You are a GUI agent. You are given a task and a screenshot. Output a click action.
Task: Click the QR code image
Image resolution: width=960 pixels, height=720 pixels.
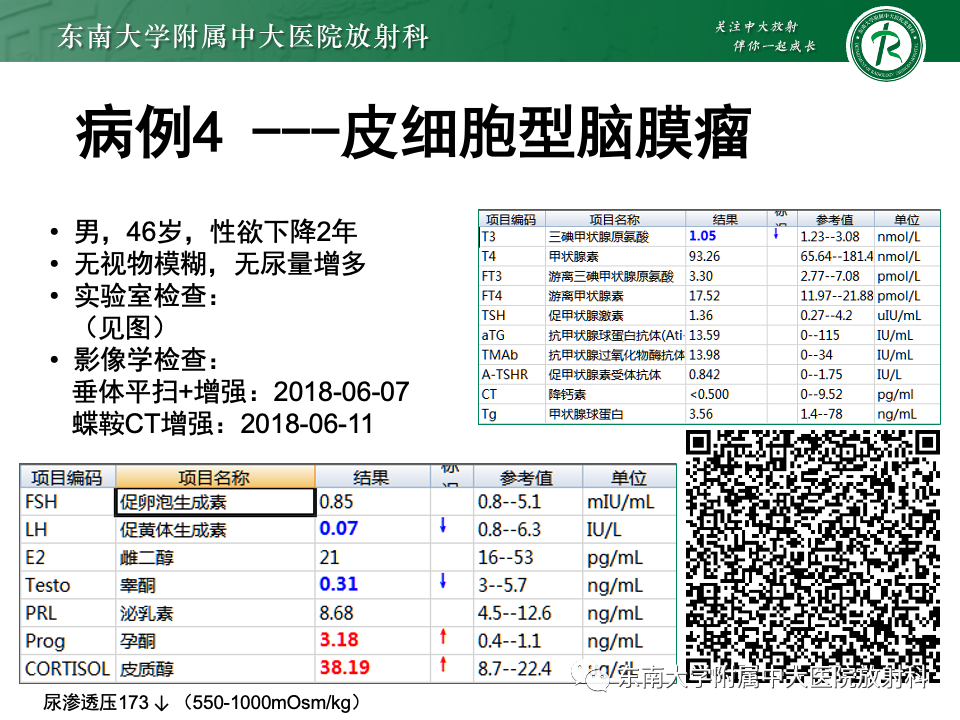click(812, 555)
